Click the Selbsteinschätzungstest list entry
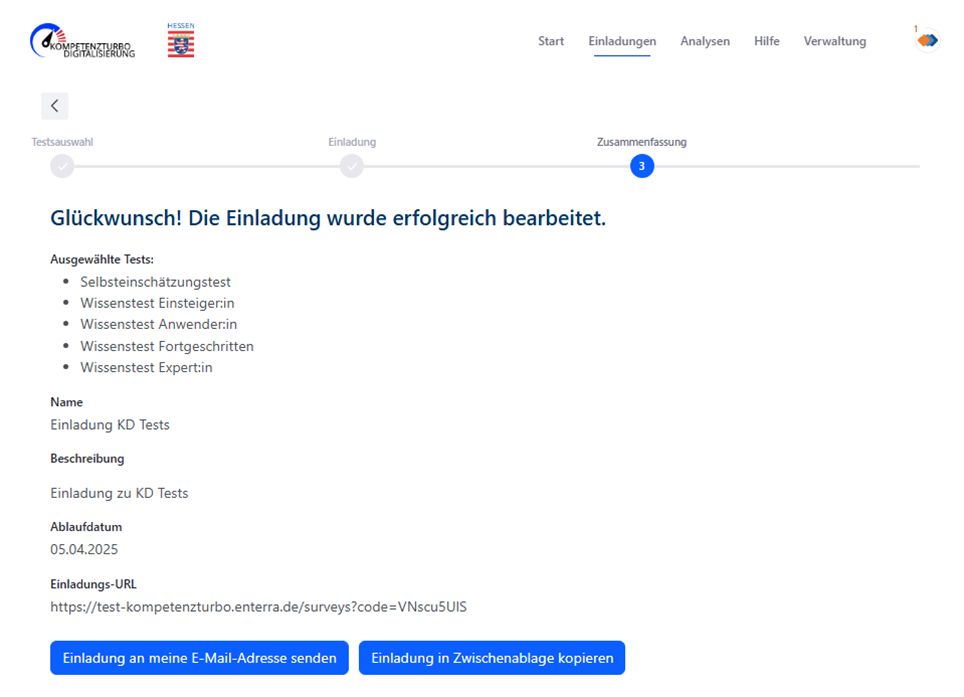The height and width of the screenshot is (697, 964). [x=156, y=282]
